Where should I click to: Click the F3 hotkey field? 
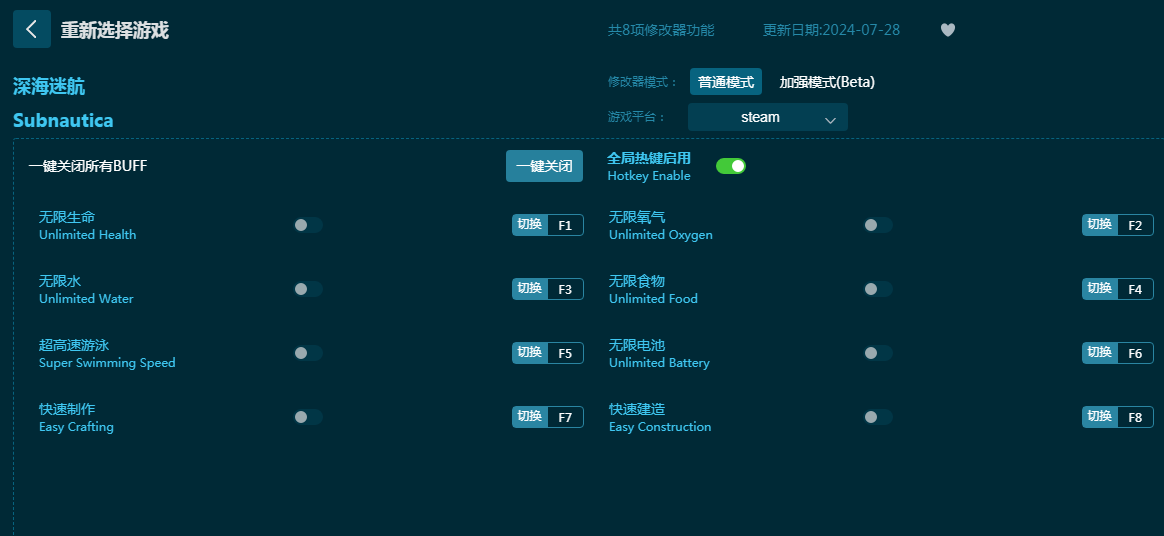pos(565,289)
